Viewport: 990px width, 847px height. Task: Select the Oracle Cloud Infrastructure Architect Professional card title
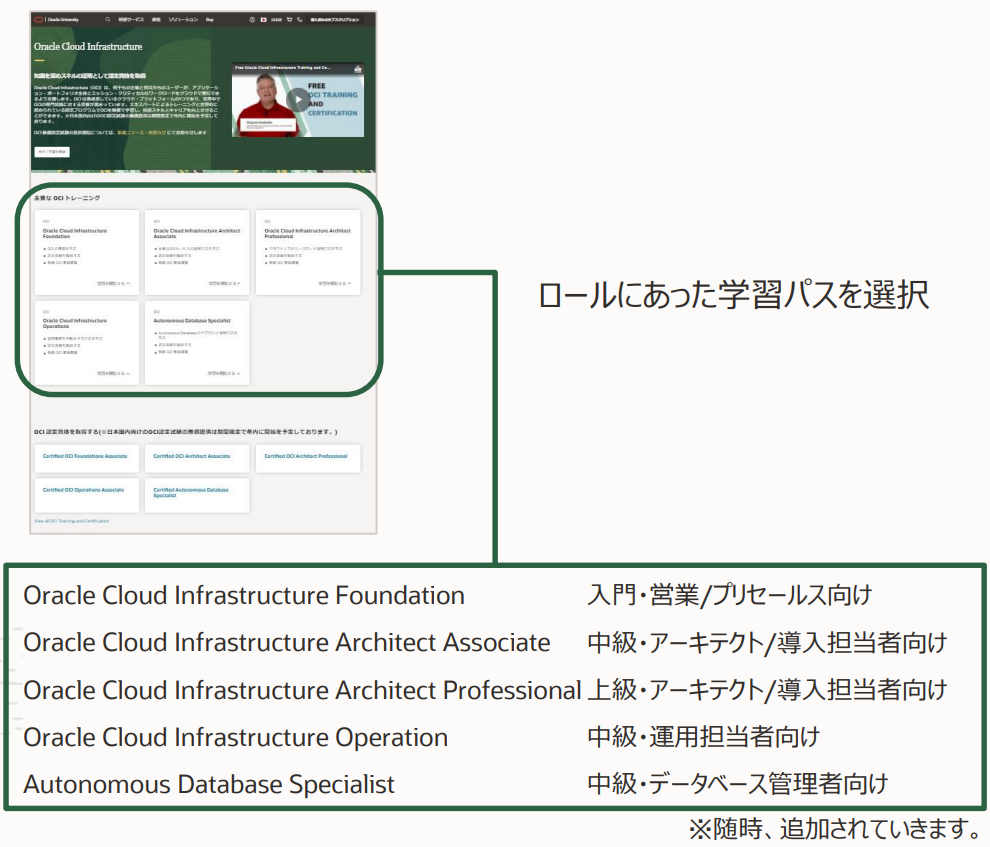307,234
